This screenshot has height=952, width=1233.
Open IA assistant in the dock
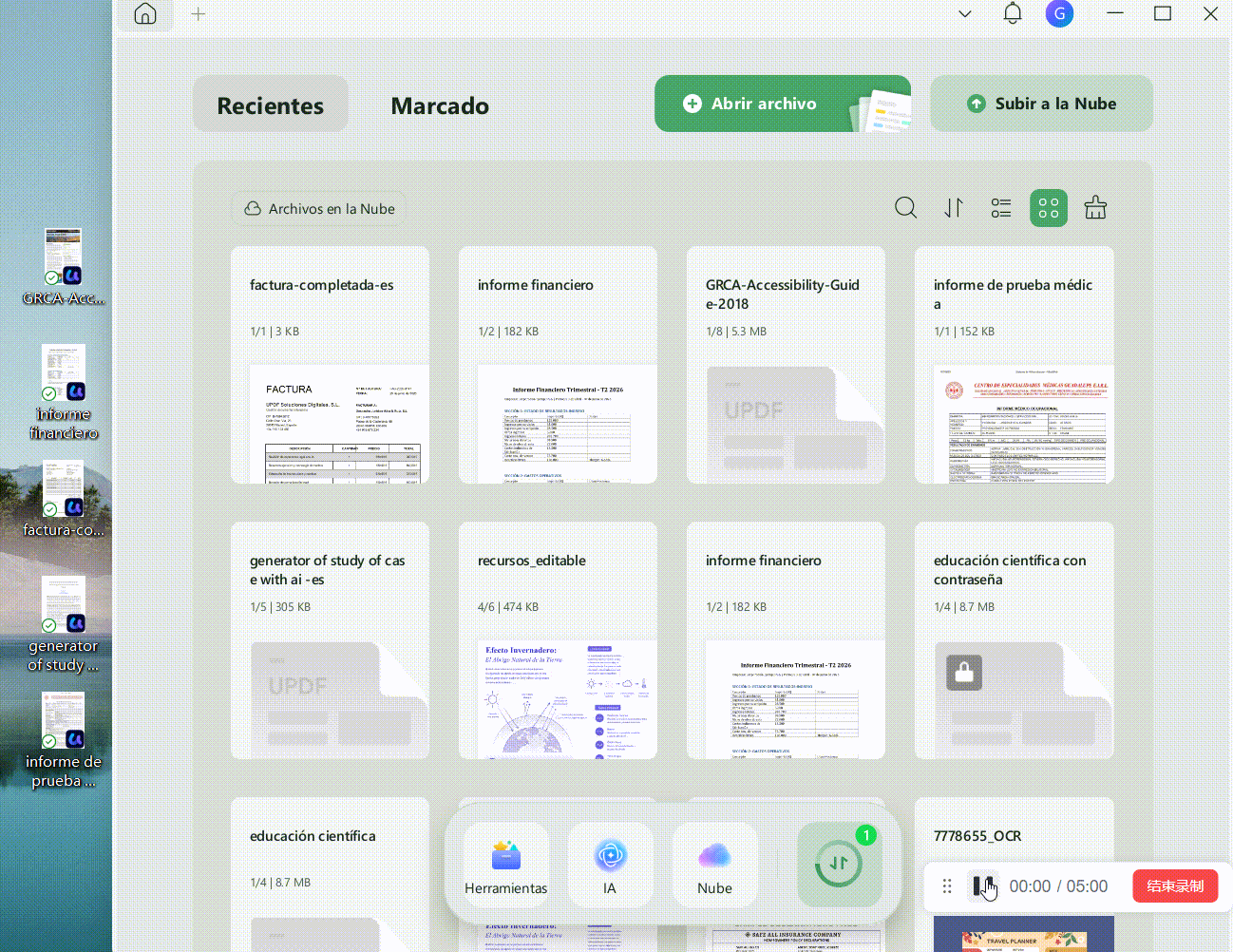(610, 864)
